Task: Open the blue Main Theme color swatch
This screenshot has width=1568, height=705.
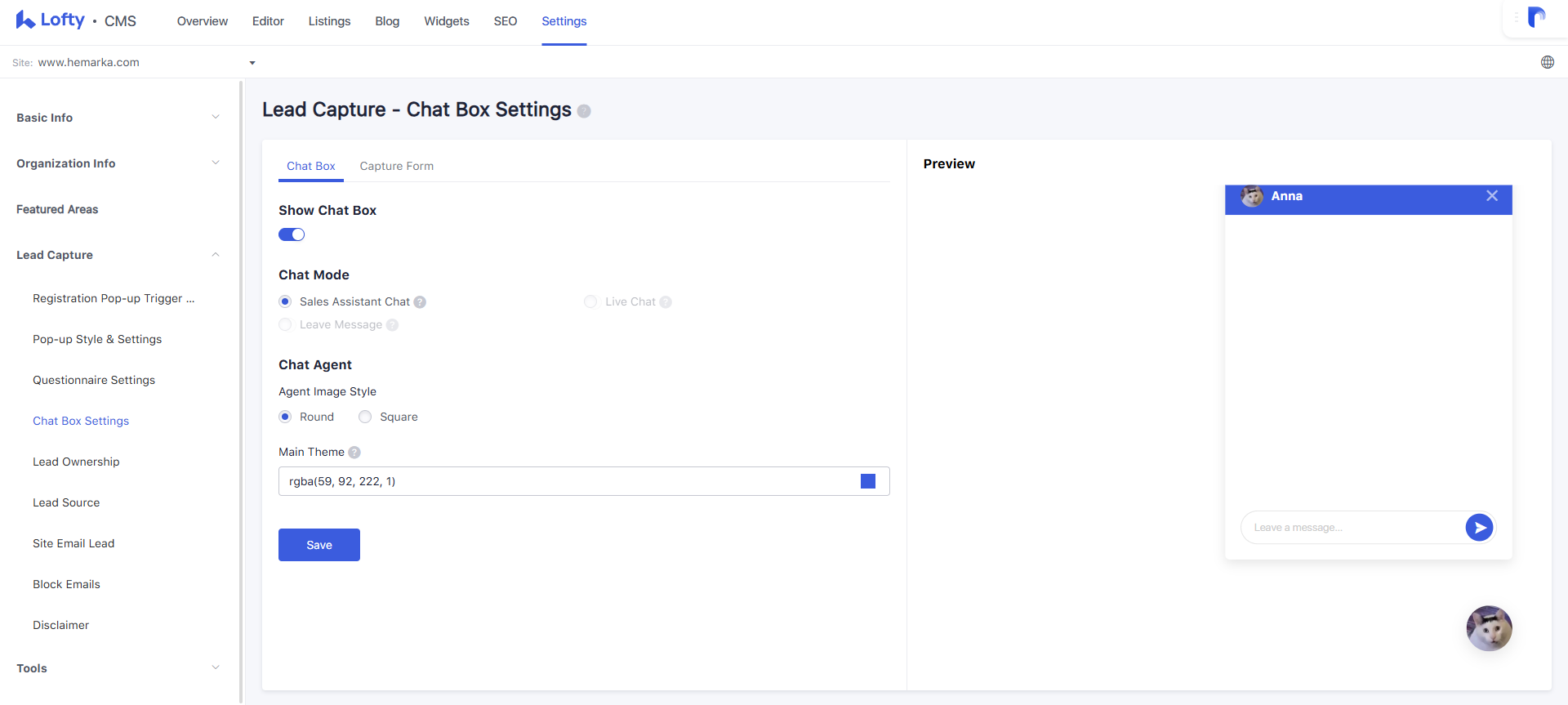Action: [x=868, y=481]
